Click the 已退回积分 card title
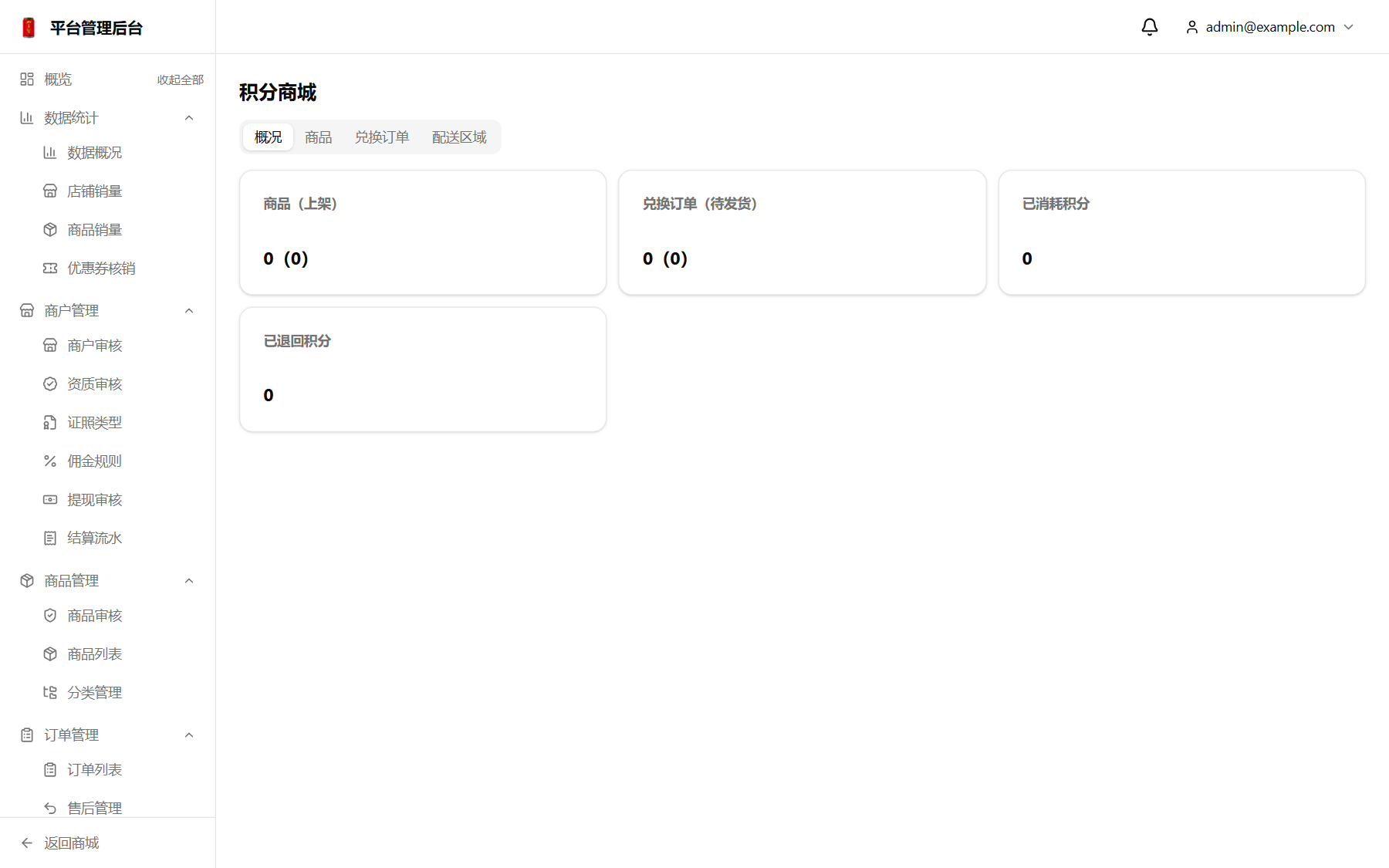1389x868 pixels. coord(297,341)
